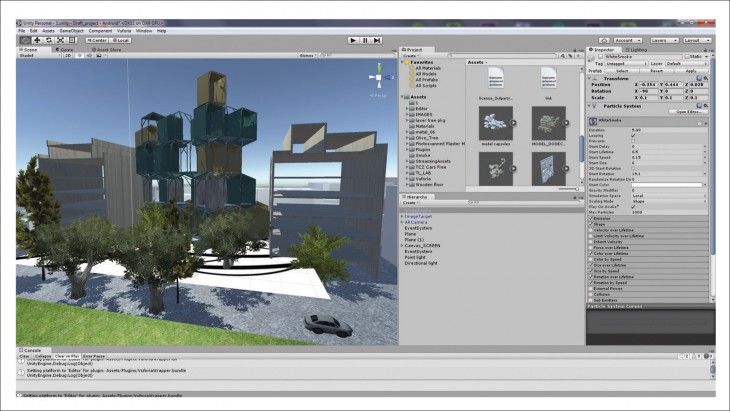Click the Pause playback icon
Viewport: 730px width, 411px height.
(365, 40)
